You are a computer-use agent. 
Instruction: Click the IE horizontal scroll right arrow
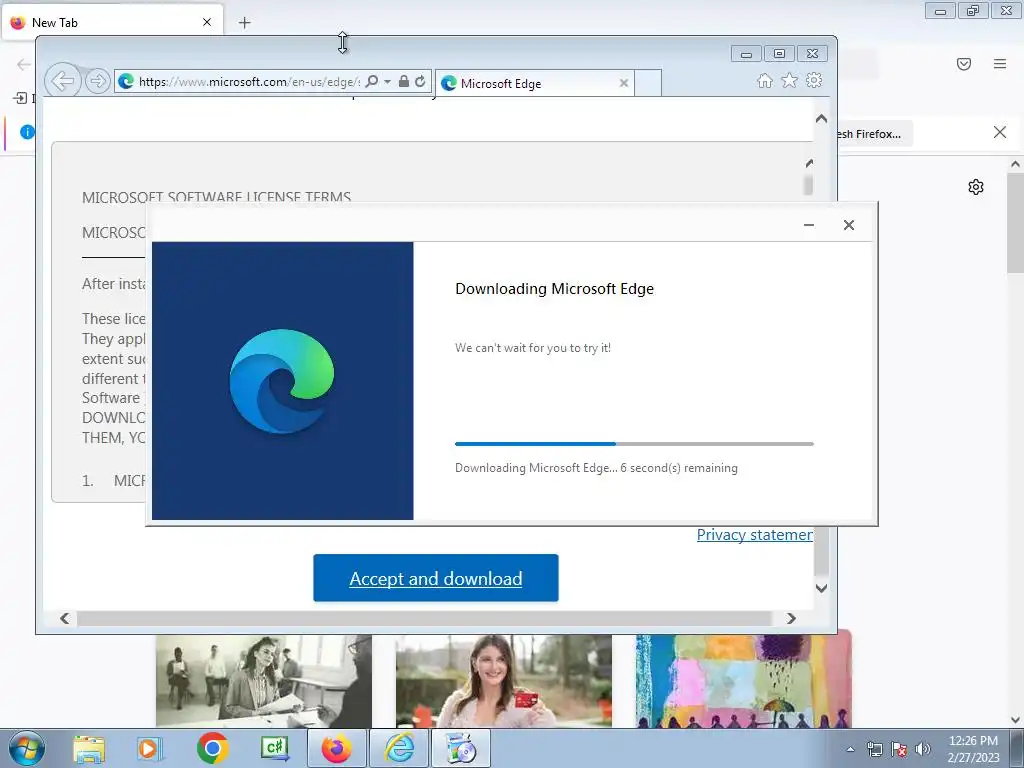(x=791, y=618)
